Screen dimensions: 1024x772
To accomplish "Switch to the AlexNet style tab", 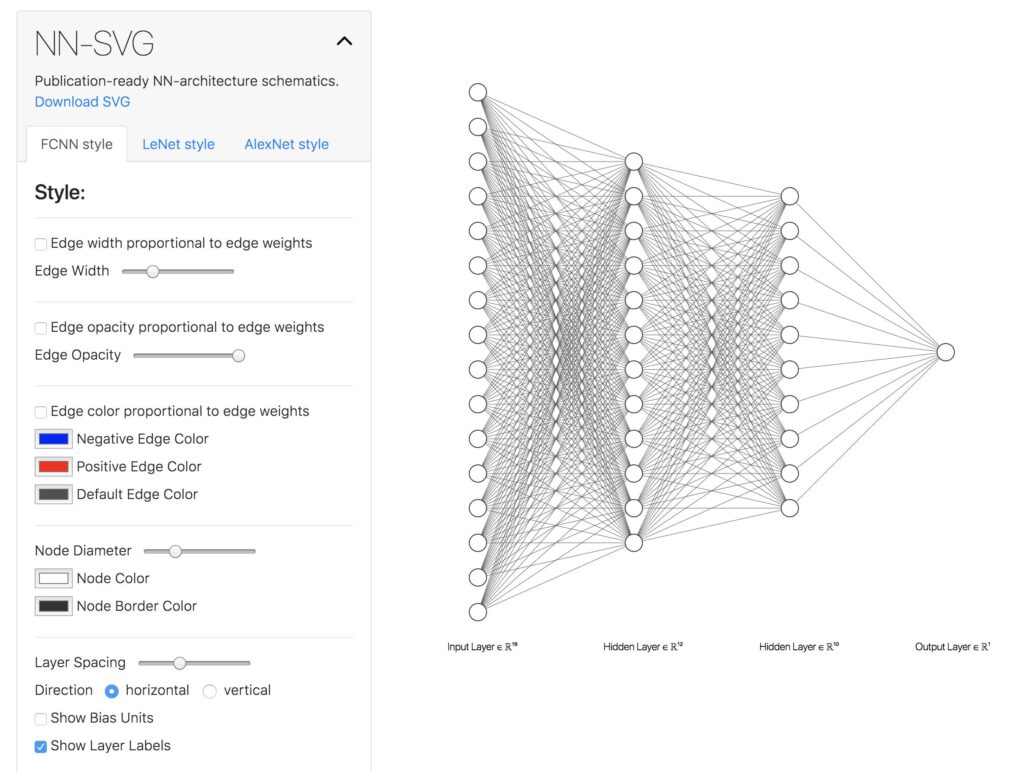I will tap(286, 144).
